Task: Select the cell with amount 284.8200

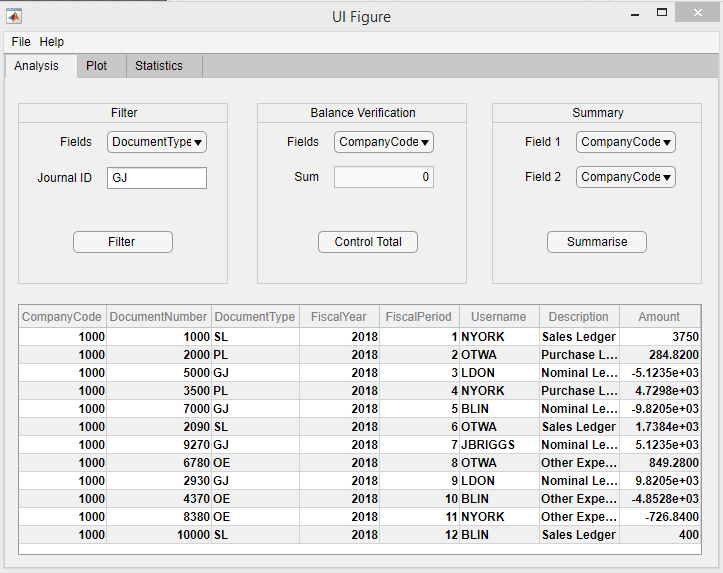Action: point(660,355)
